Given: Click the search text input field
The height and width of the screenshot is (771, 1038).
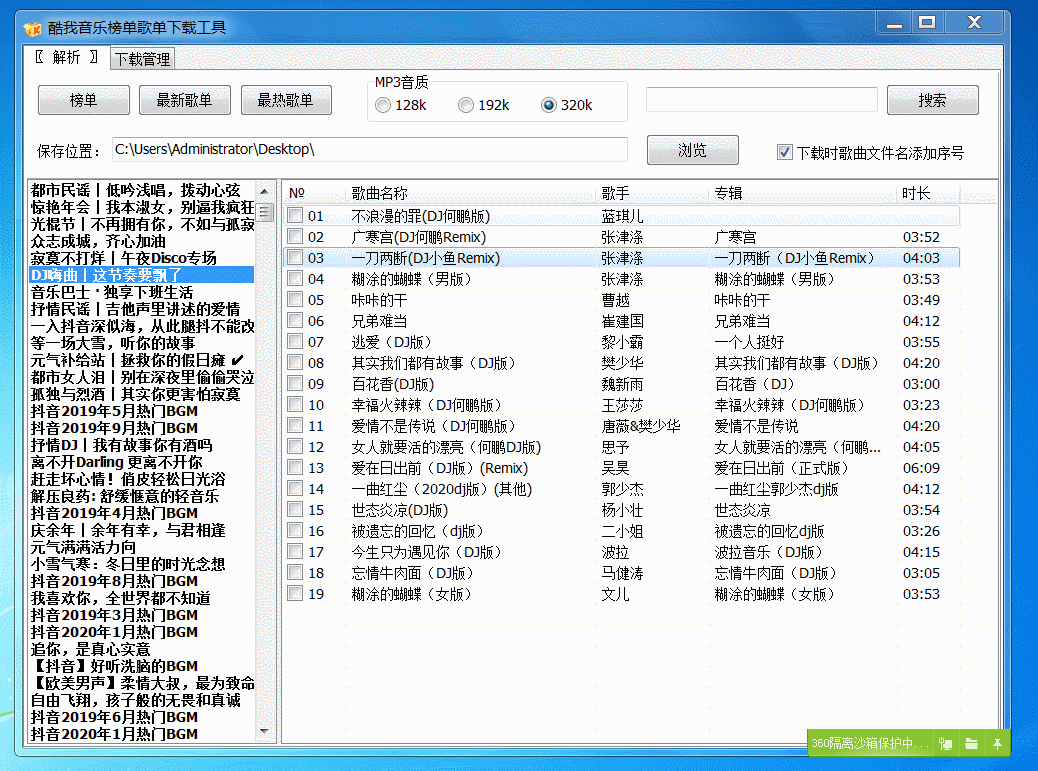Looking at the screenshot, I should click(761, 100).
